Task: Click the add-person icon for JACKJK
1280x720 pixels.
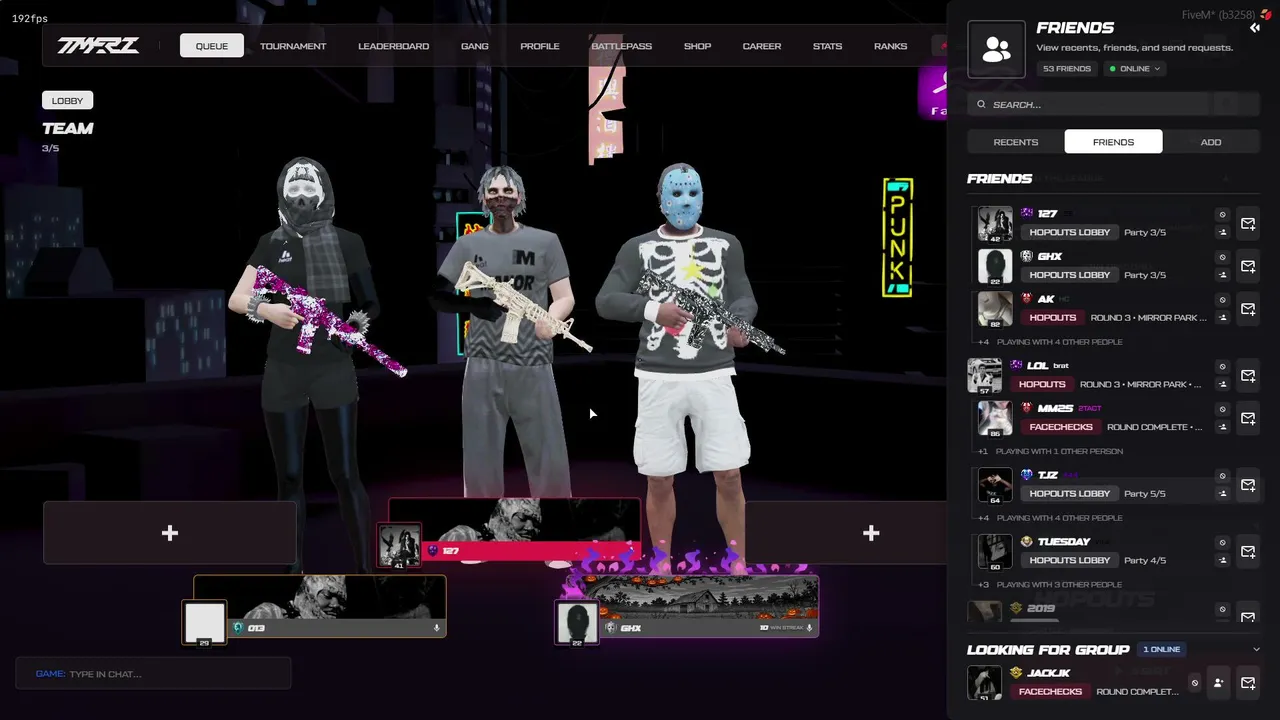Action: click(1218, 683)
